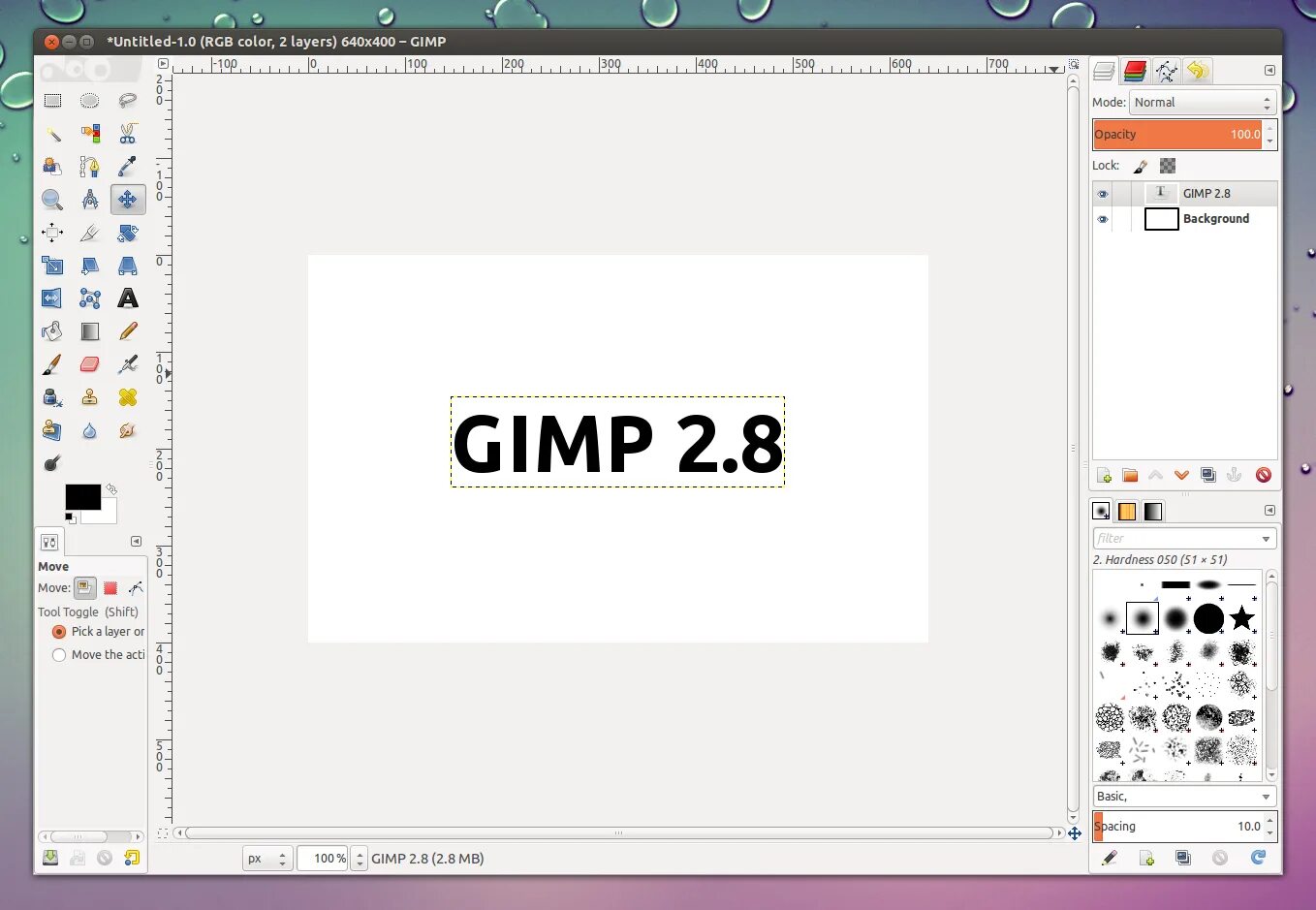The image size is (1316, 910).
Task: Select the Free Select lasso tool
Action: 128,101
